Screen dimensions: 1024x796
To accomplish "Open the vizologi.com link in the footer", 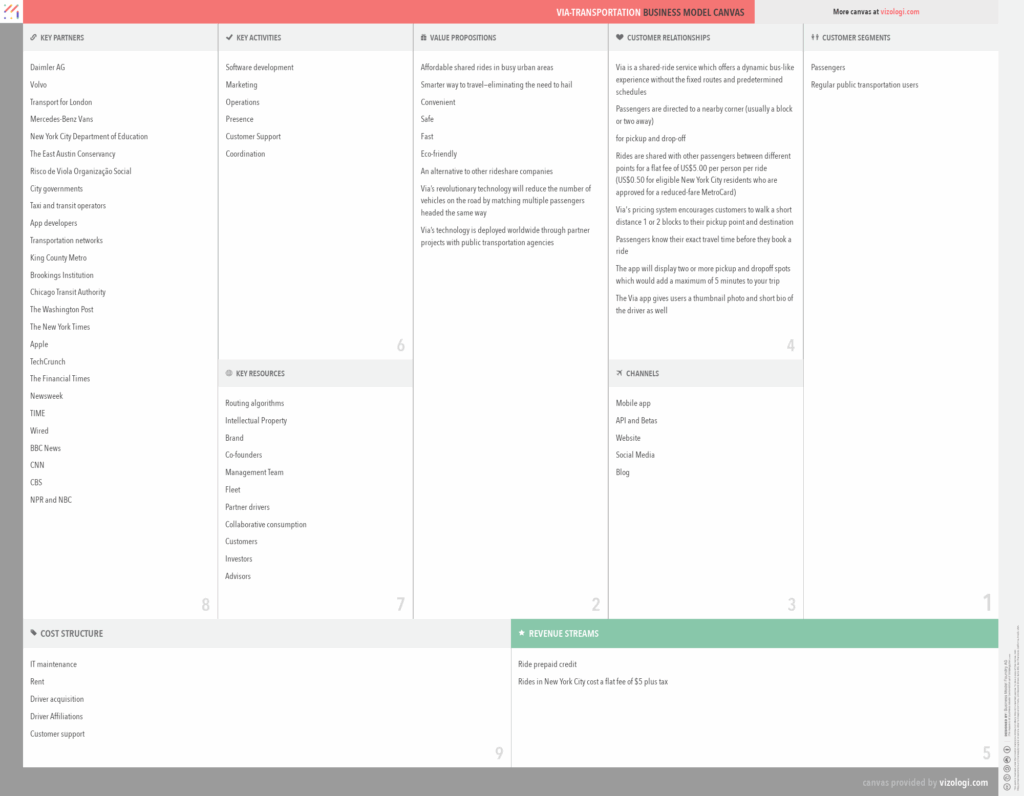I will tap(964, 782).
